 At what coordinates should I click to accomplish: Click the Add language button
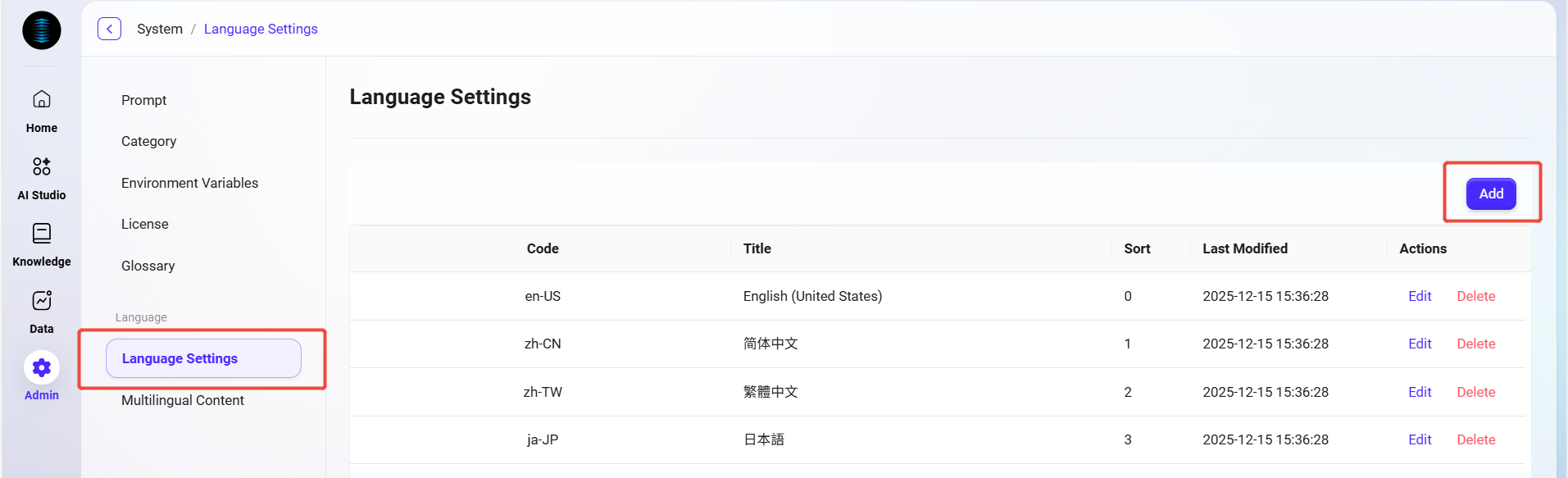[1490, 193]
